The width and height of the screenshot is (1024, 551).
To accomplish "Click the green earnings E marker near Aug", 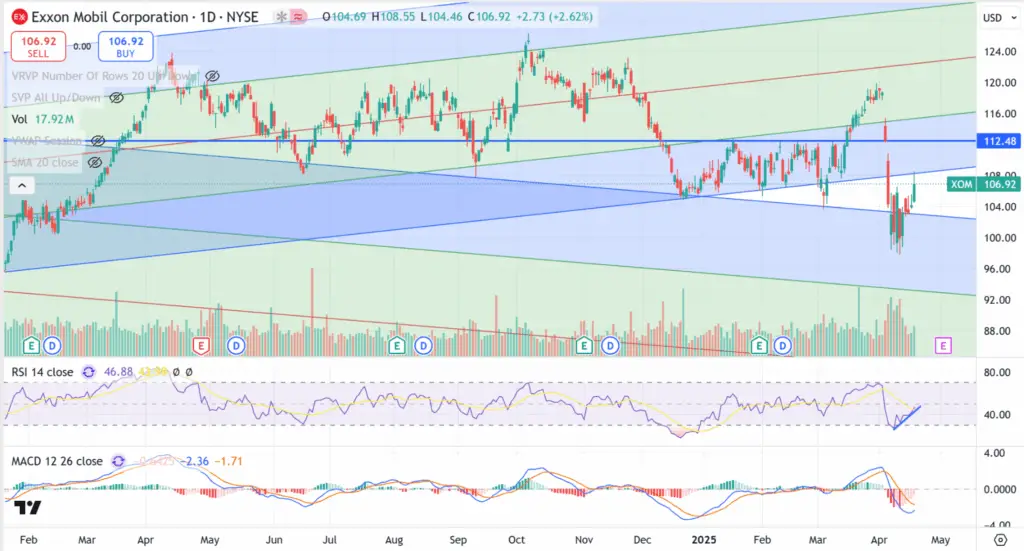I will [396, 345].
